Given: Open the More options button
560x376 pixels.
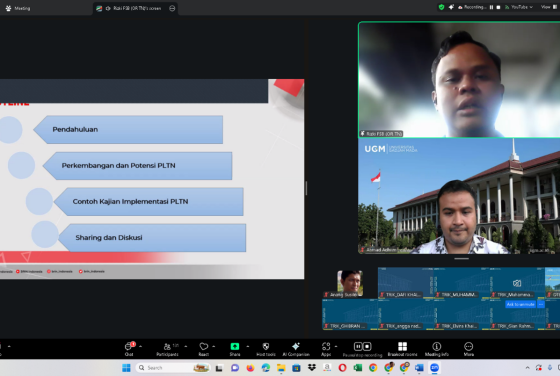Looking at the screenshot, I should [x=469, y=349].
